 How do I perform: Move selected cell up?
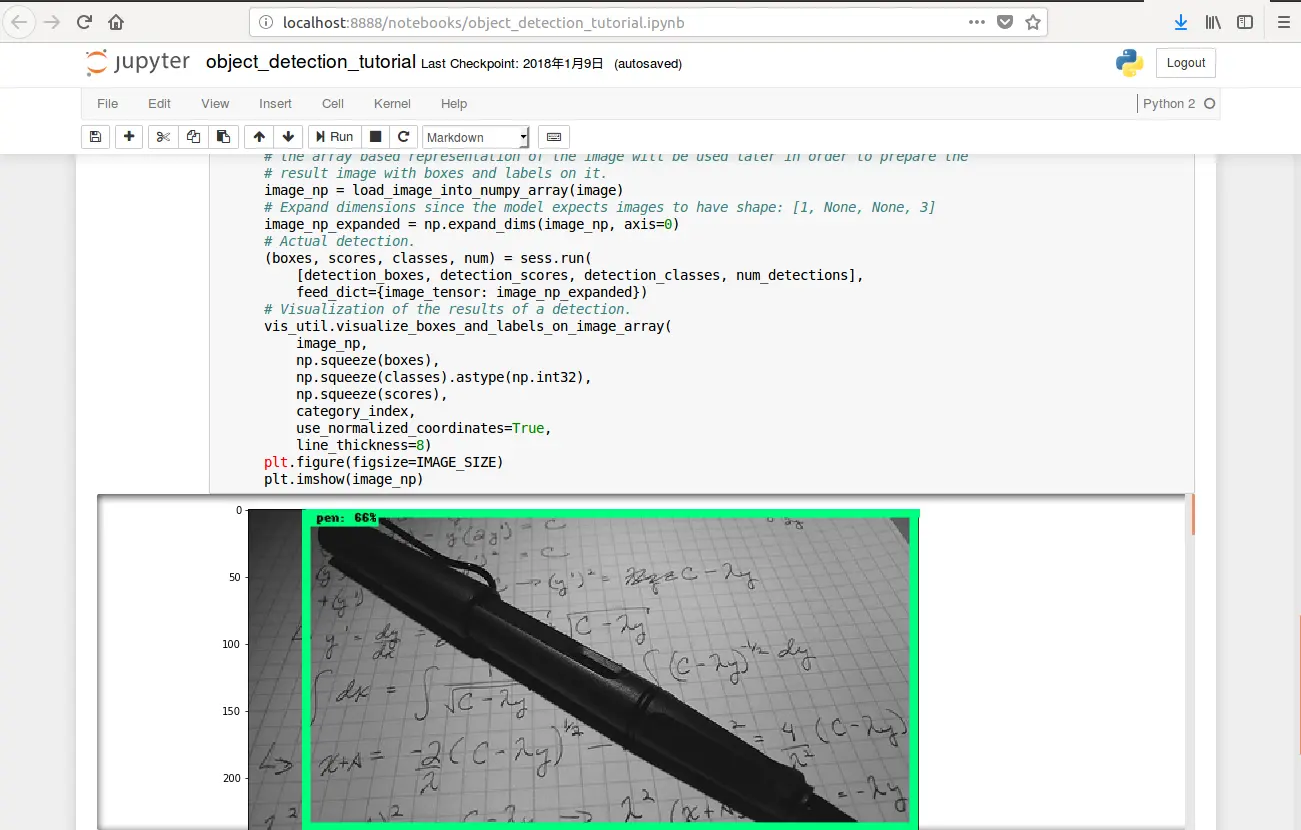(259, 137)
